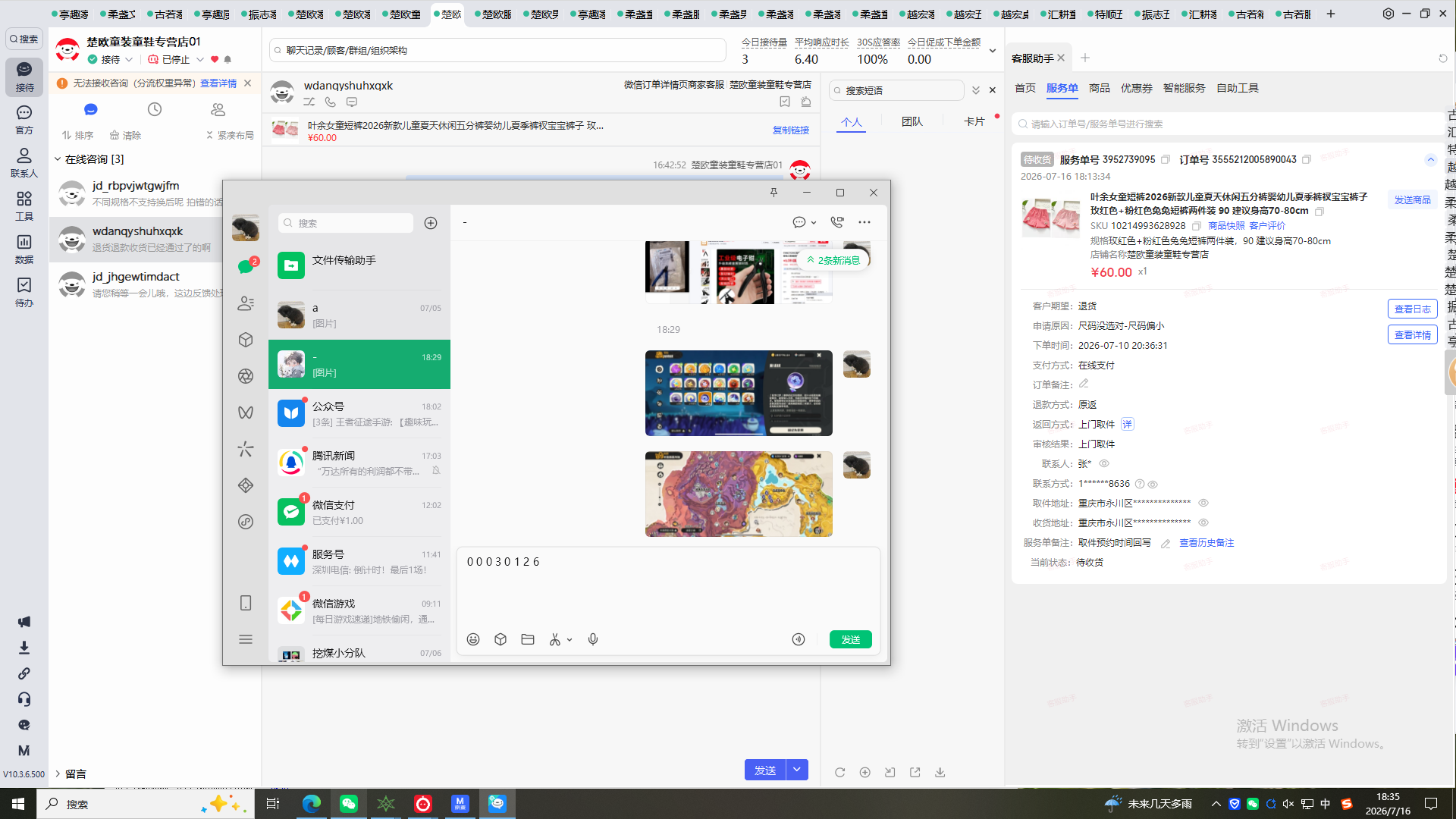
Task: Open Microsoft Edge from the Windows taskbar
Action: point(312,804)
